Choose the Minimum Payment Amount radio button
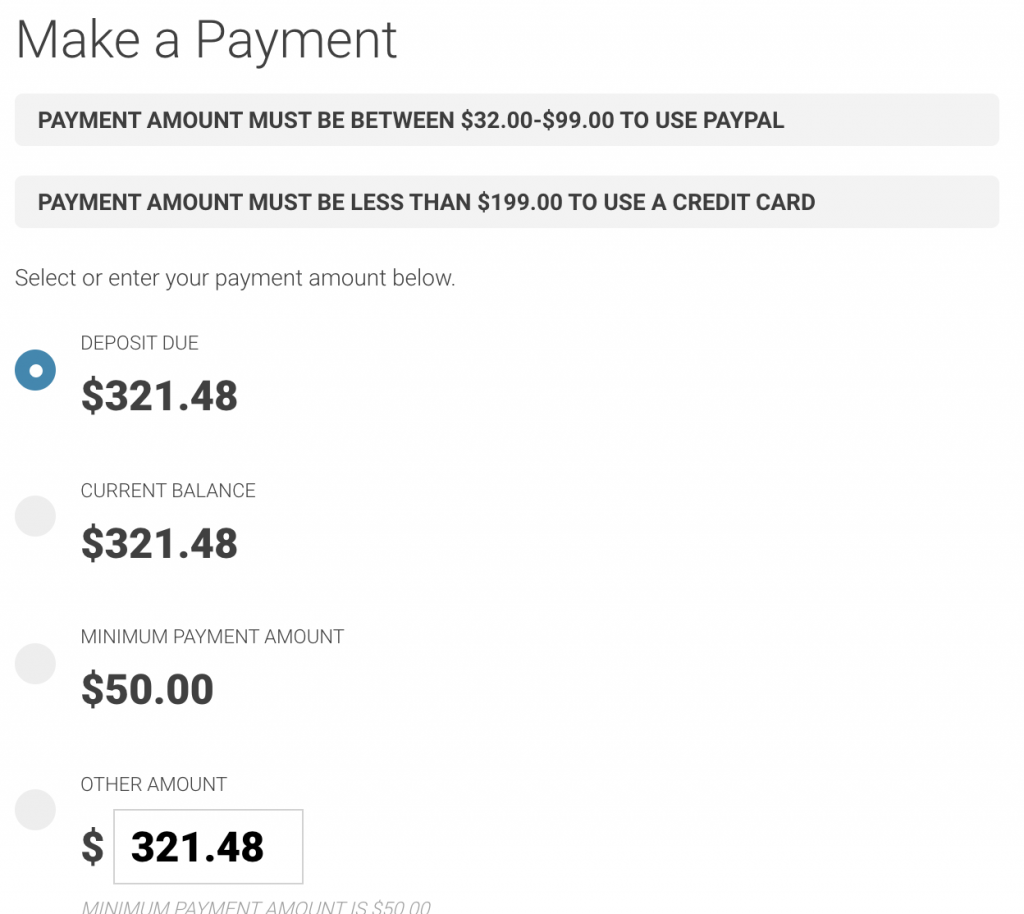The image size is (1024, 914). click(x=35, y=663)
